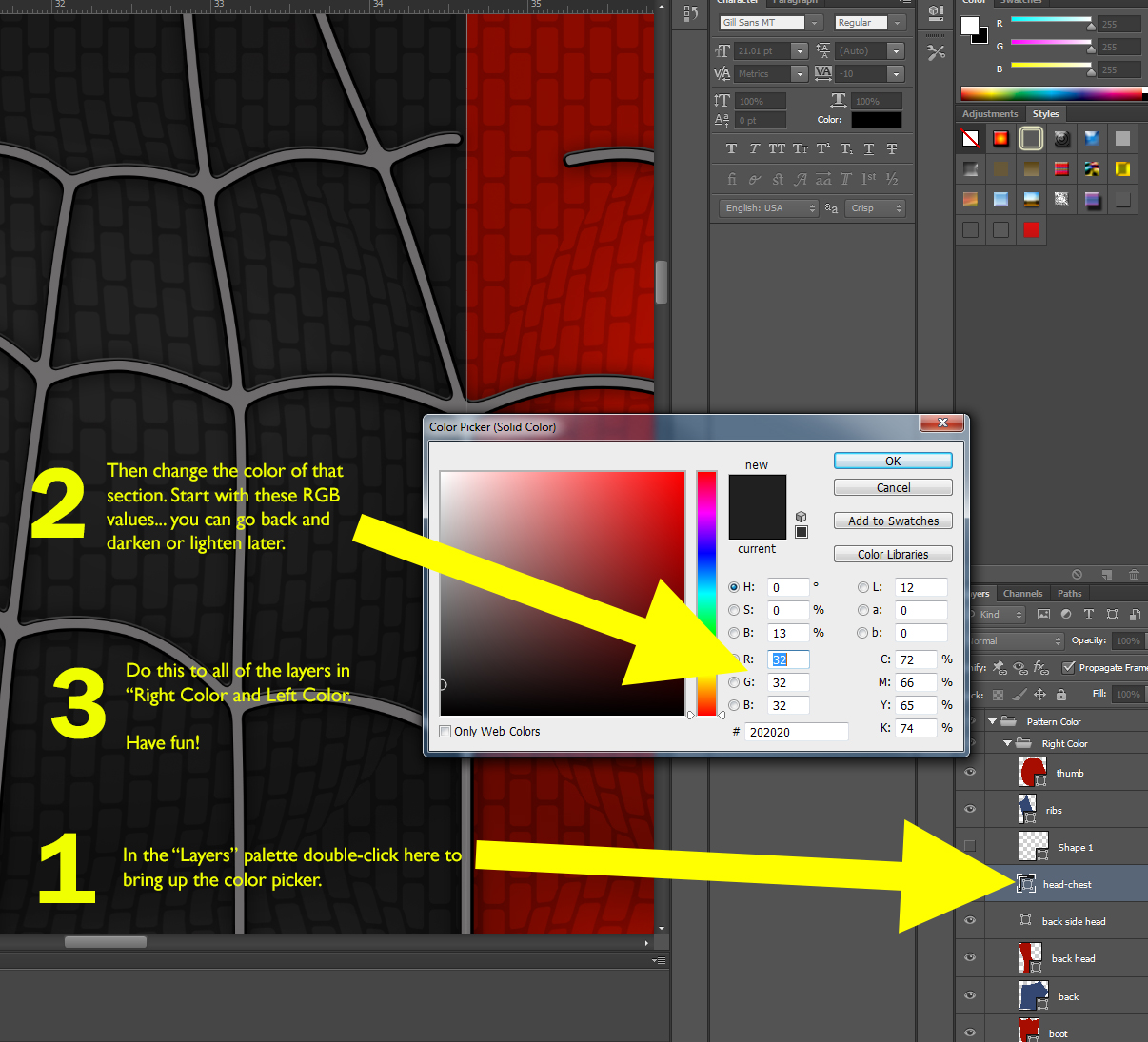
Task: Cancel the Color Picker dialog
Action: (893, 487)
